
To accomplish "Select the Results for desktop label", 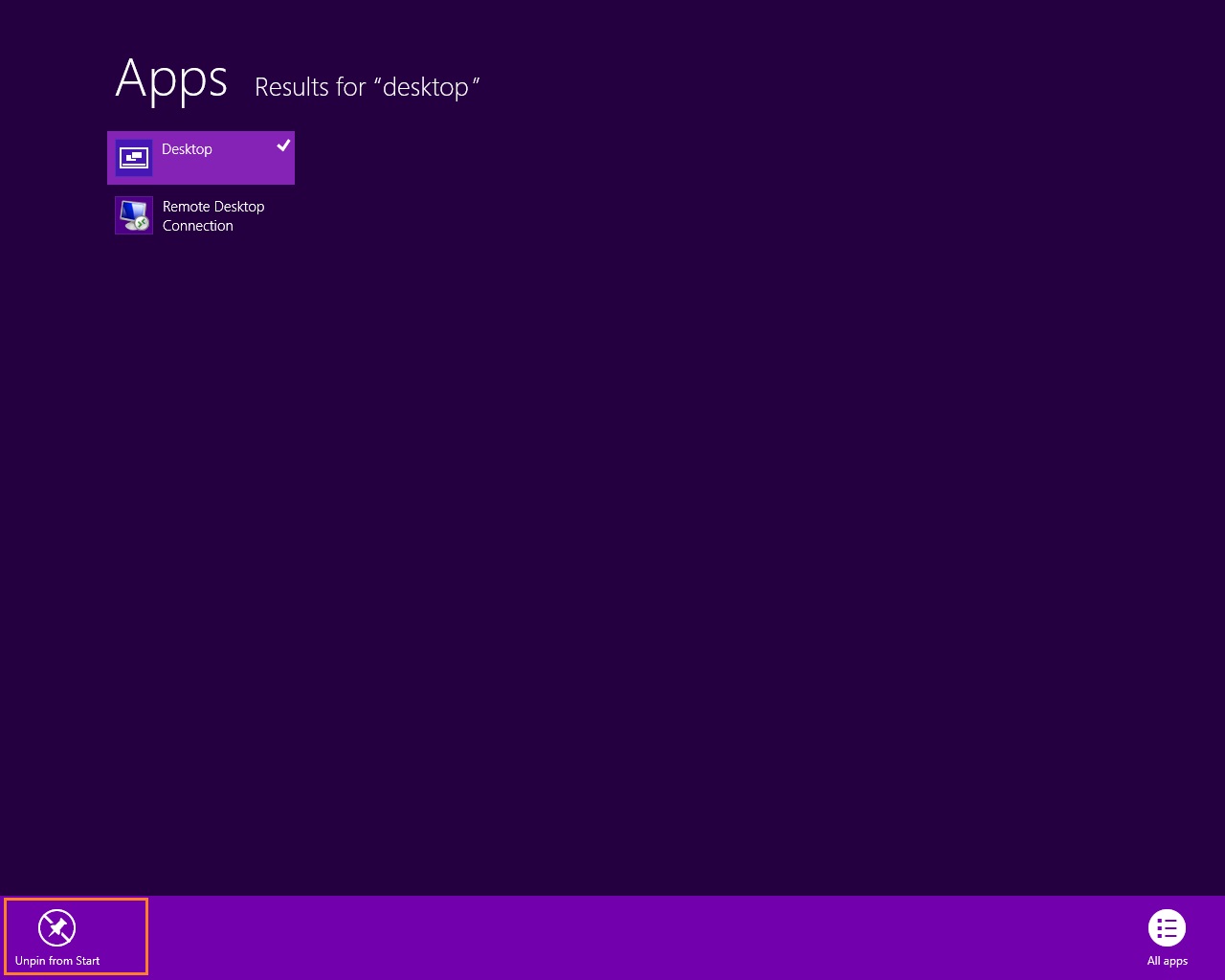I will (367, 87).
